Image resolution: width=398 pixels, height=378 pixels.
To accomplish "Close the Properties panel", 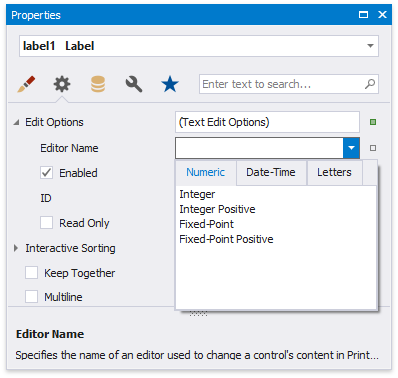I will (382, 15).
